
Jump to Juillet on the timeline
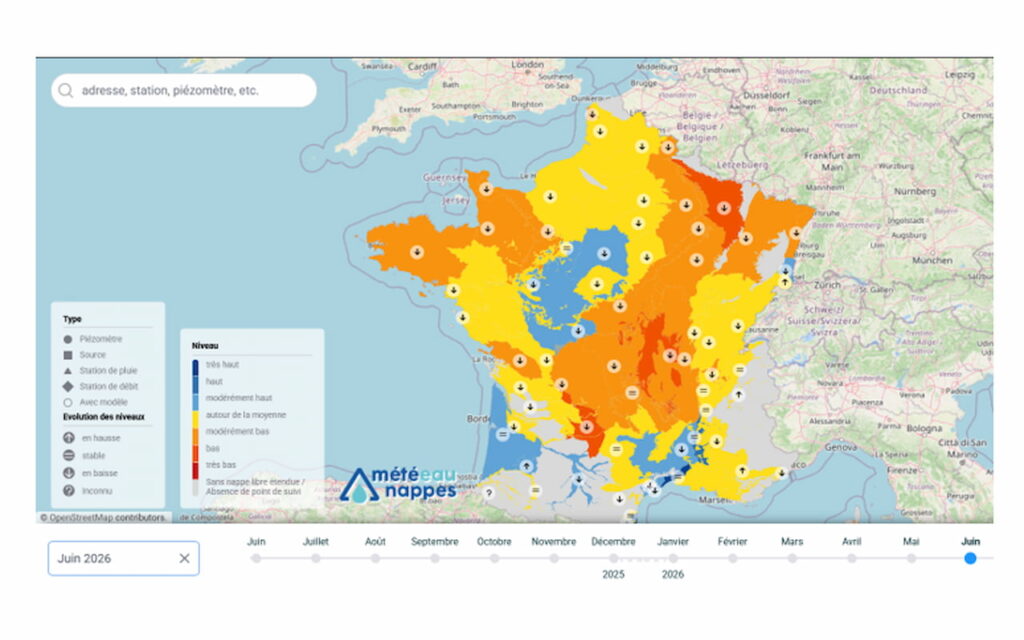tap(315, 558)
